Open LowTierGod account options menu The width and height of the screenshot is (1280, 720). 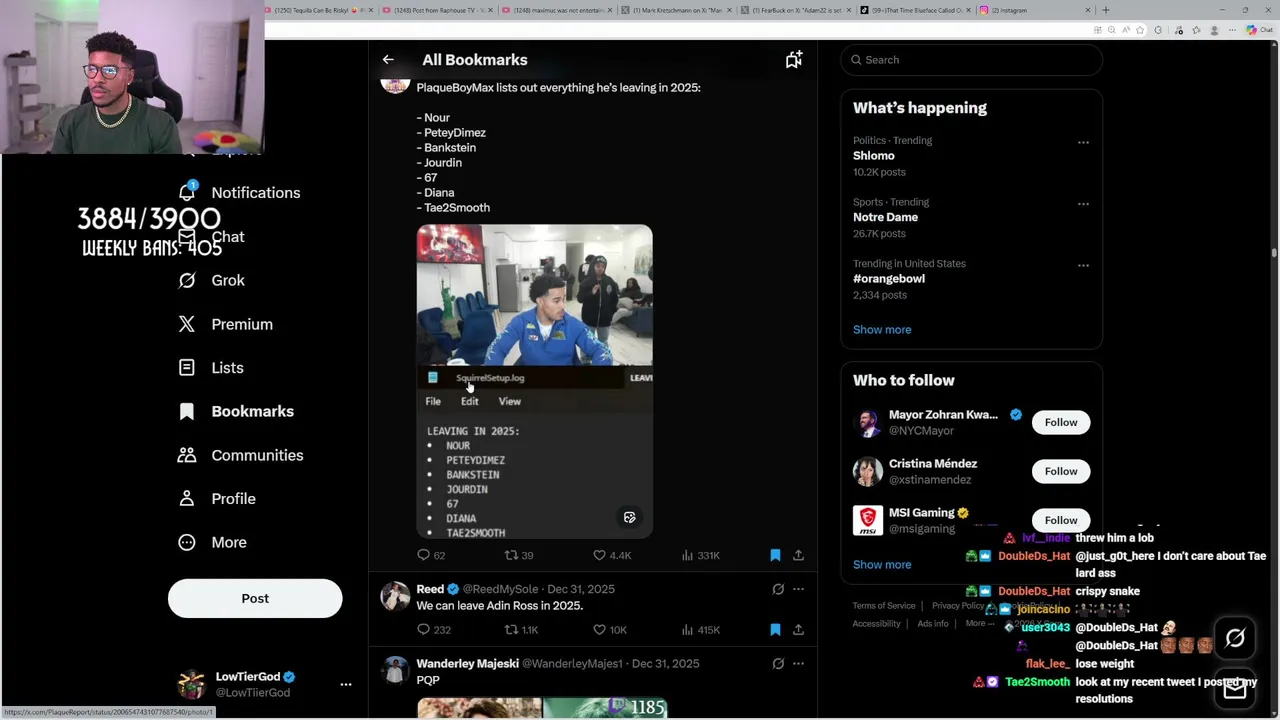(346, 684)
